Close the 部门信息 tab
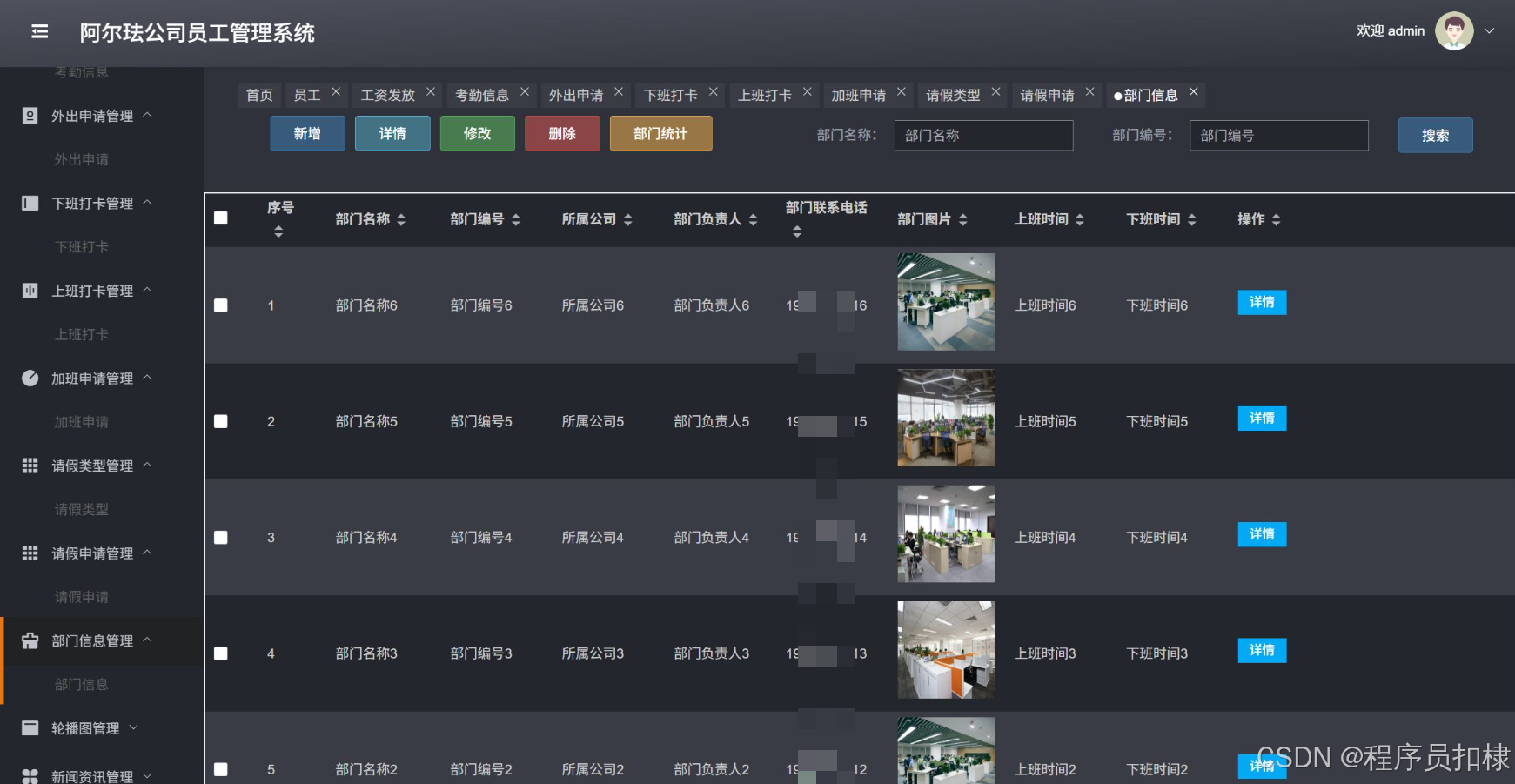1515x784 pixels. (x=1194, y=91)
